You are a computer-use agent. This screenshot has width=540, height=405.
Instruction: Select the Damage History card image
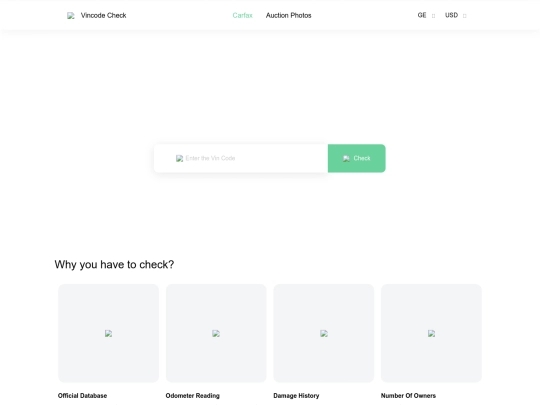click(324, 333)
